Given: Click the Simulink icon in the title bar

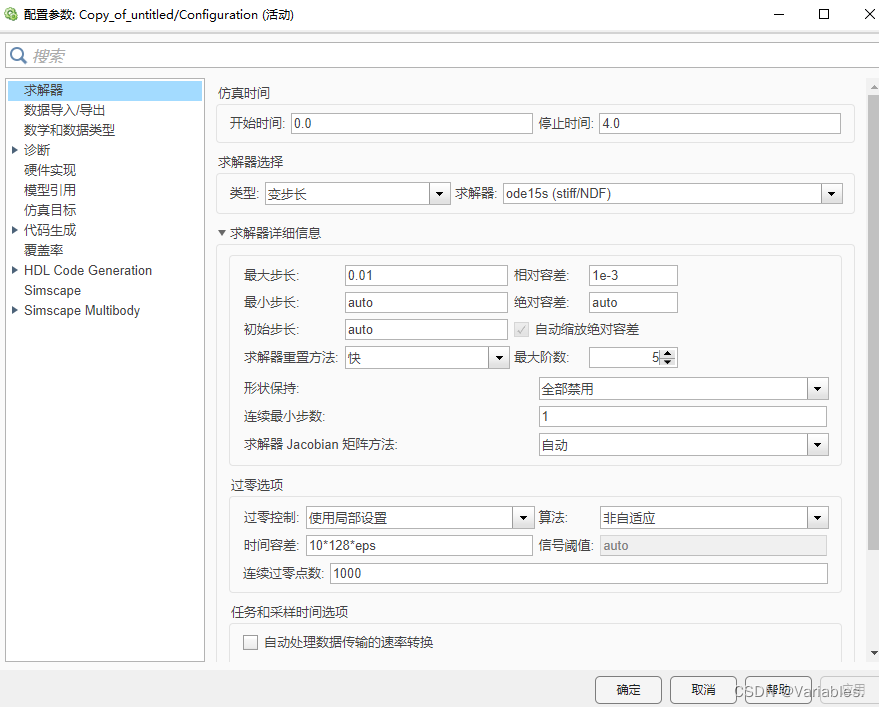Looking at the screenshot, I should [x=12, y=14].
